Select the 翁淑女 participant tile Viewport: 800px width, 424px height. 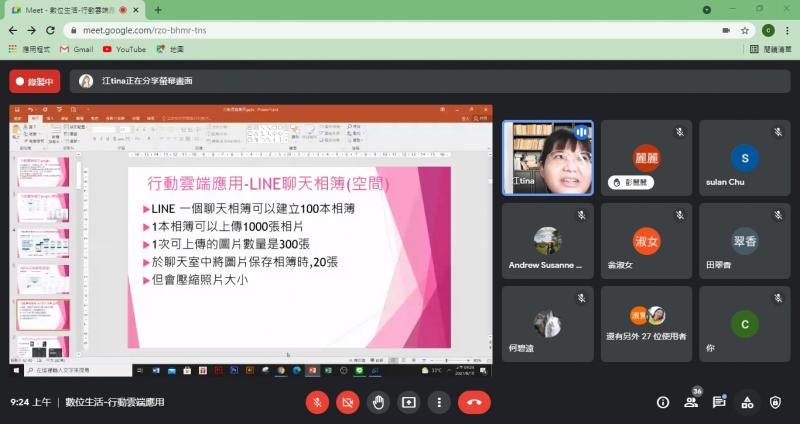click(646, 241)
